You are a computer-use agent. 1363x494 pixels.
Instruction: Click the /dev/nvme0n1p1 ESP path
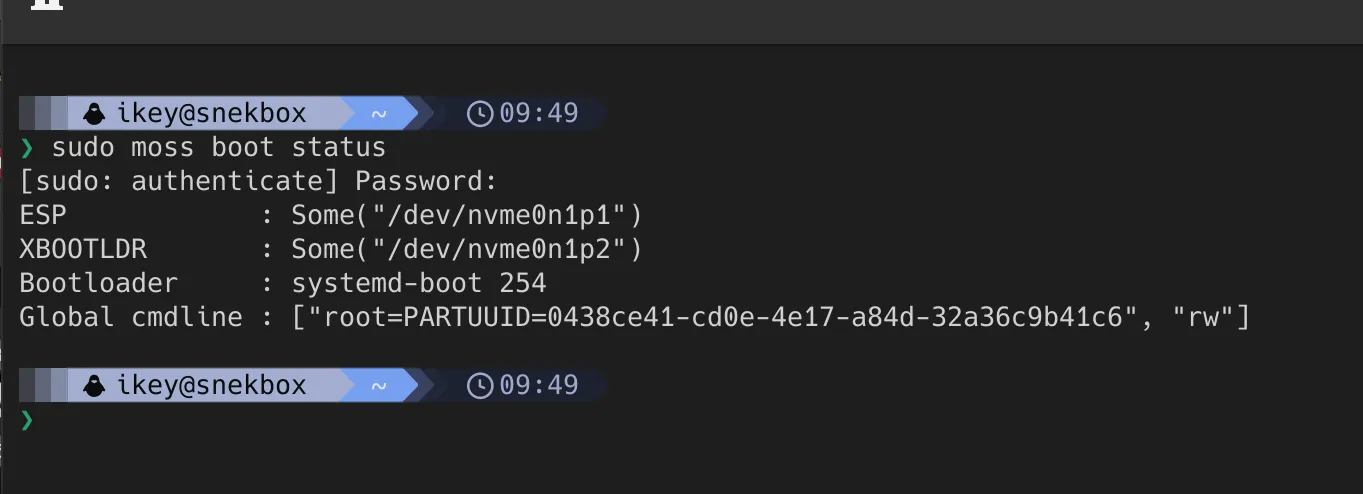[467, 216]
